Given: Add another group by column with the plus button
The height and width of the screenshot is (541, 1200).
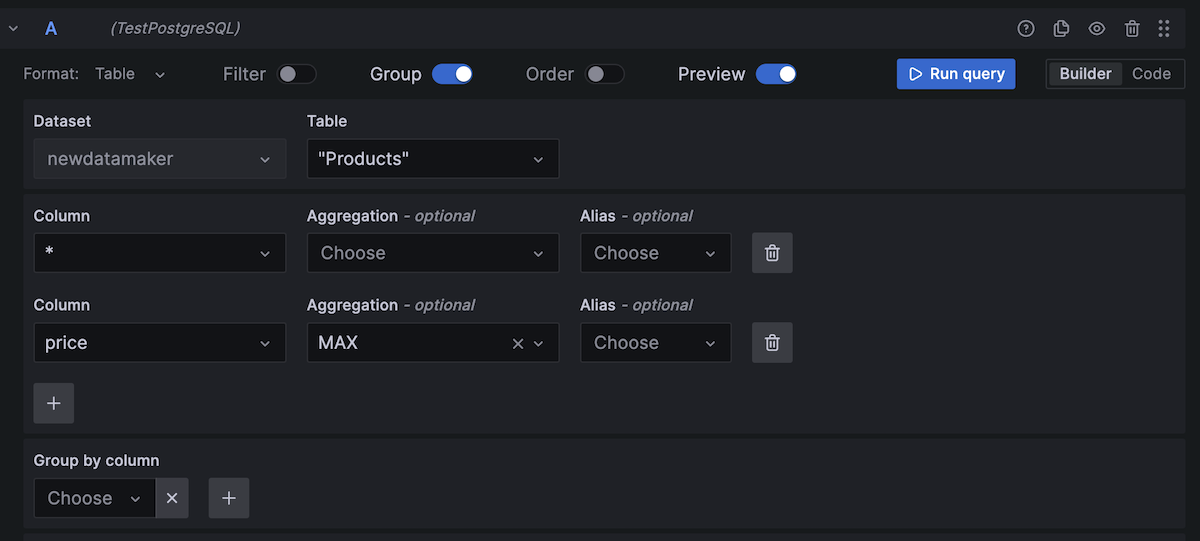Looking at the screenshot, I should click(229, 498).
